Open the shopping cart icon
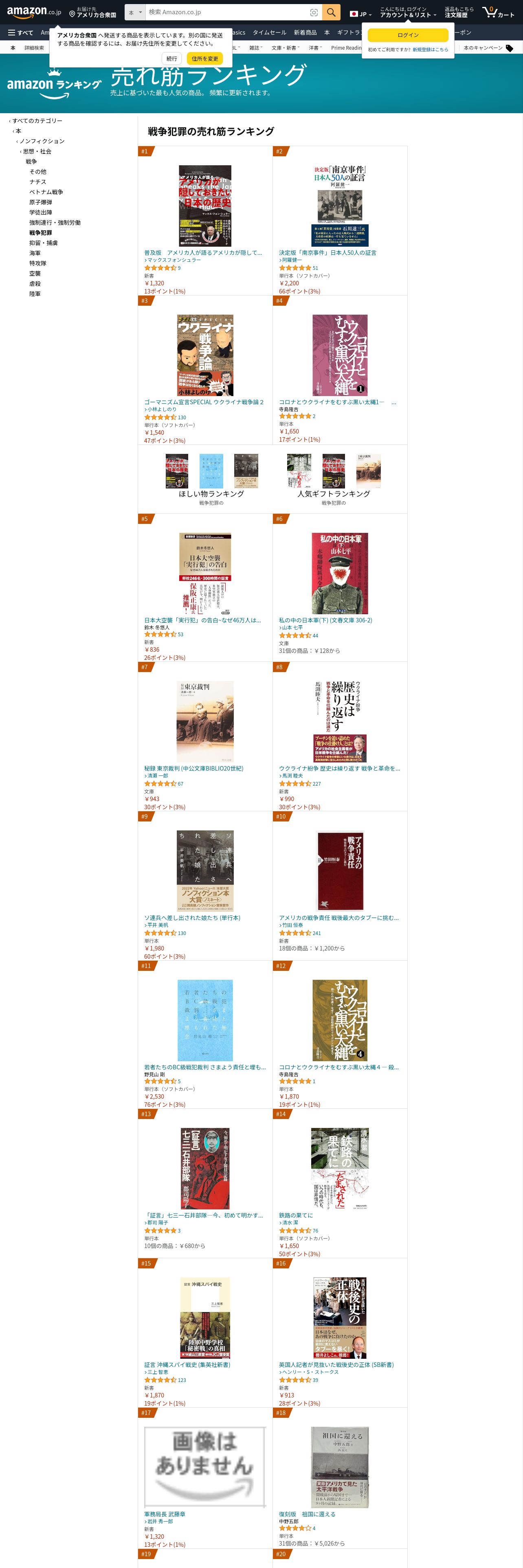Image resolution: width=523 pixels, height=1568 pixels. tap(497, 12)
